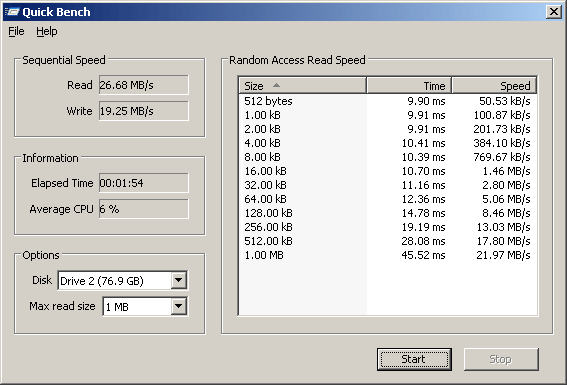Select the 16.00 kB row
567x385 pixels.
(388, 171)
